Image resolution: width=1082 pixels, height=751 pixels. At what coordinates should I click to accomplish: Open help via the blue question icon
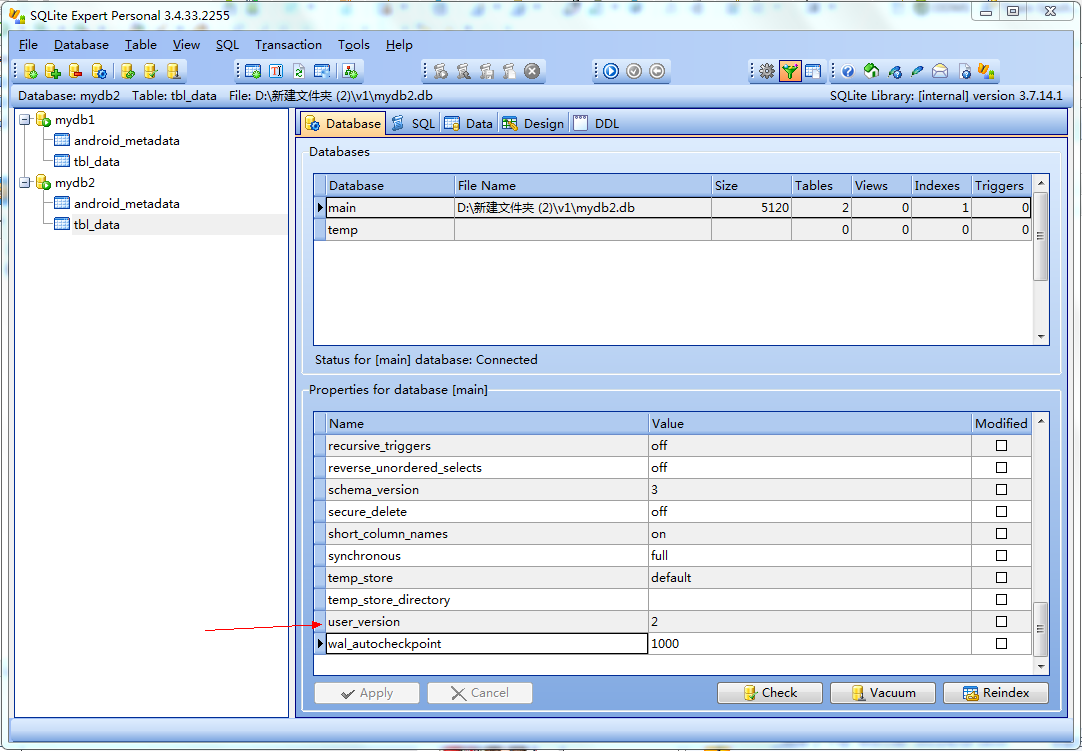coord(848,71)
